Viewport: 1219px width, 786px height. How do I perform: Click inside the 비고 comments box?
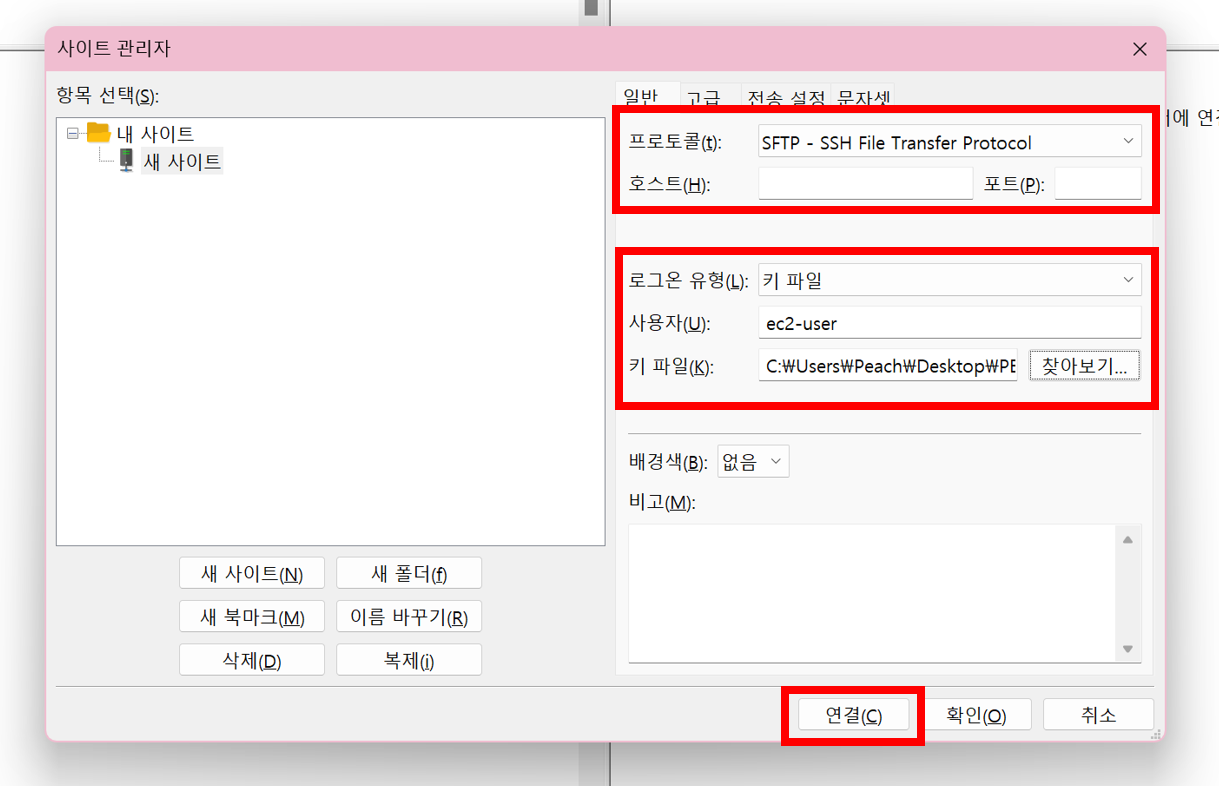click(871, 592)
